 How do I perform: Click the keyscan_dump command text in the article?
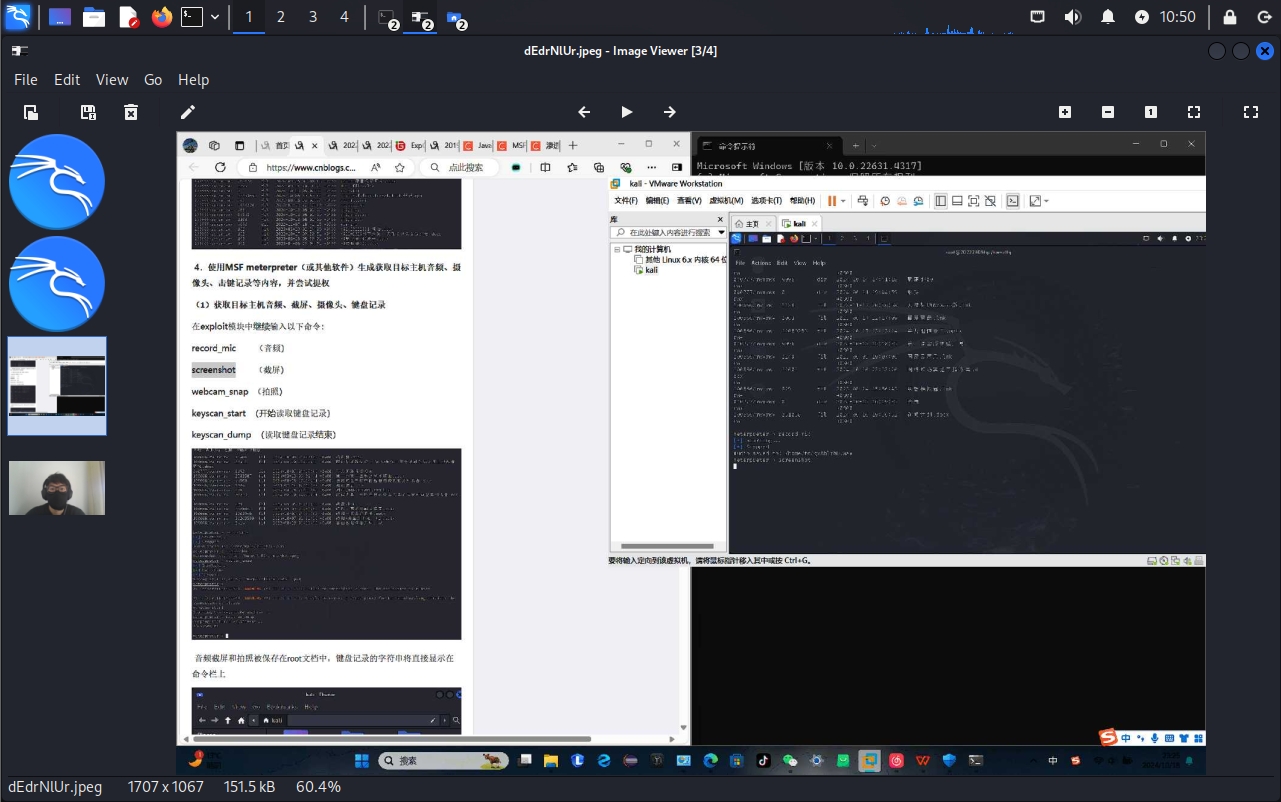tap(222, 435)
